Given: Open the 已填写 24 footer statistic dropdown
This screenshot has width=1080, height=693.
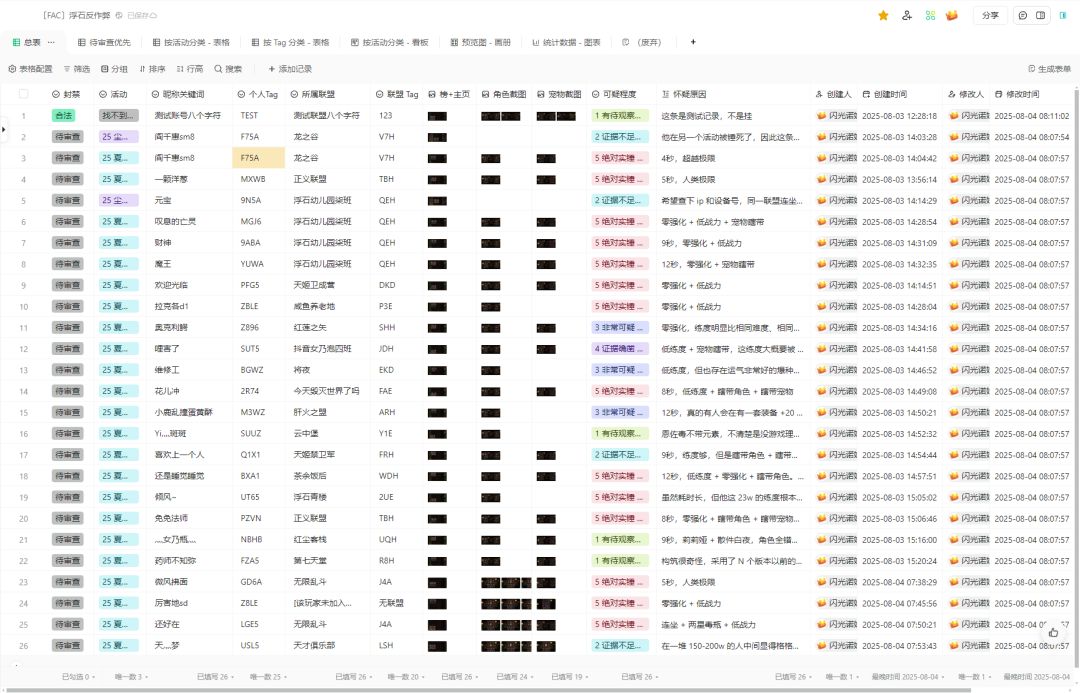Looking at the screenshot, I should pos(515,676).
